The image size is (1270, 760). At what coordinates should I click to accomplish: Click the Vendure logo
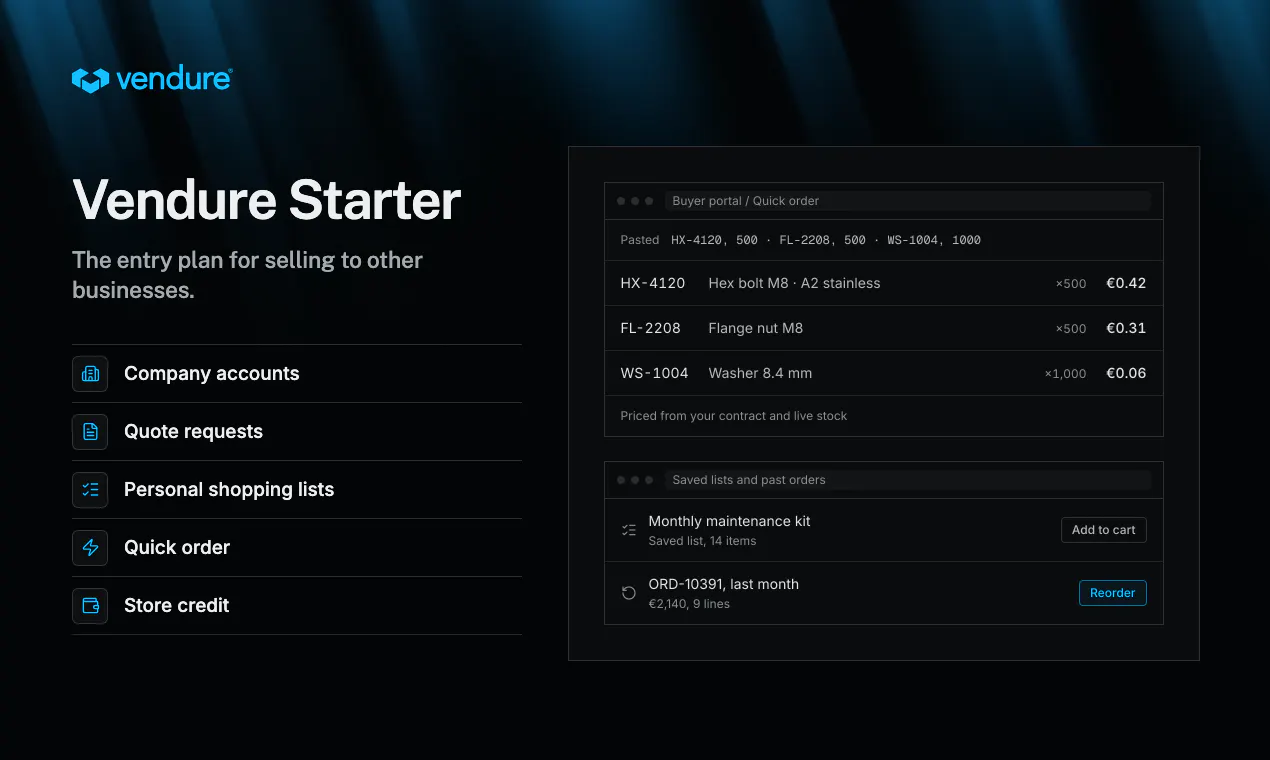click(152, 80)
